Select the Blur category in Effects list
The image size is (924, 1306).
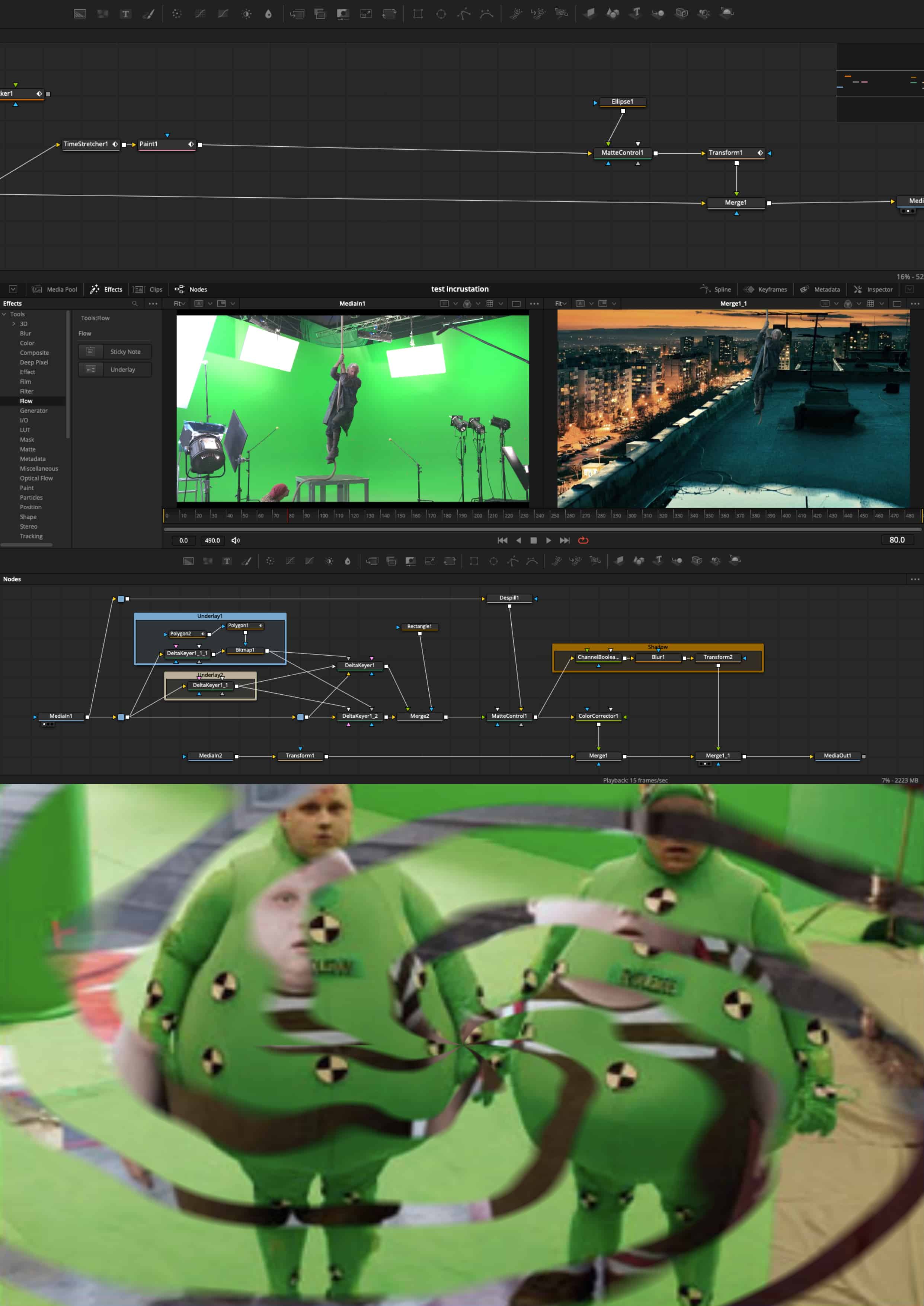click(x=26, y=334)
